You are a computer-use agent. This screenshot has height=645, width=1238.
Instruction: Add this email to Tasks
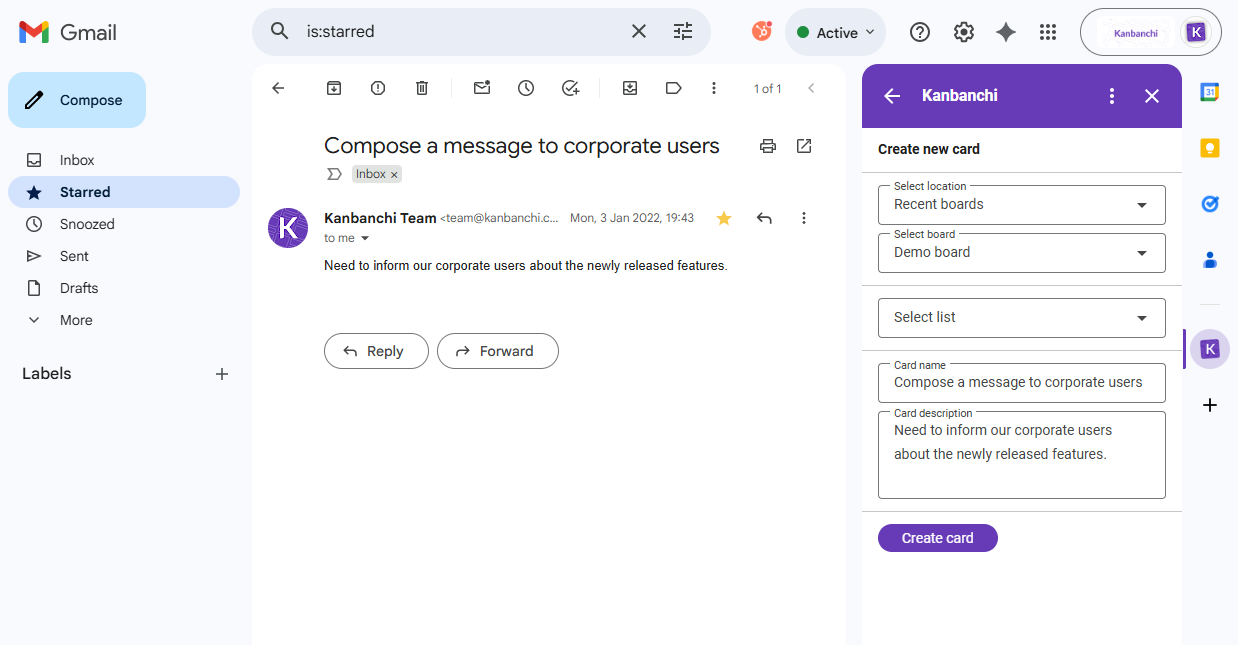[570, 88]
